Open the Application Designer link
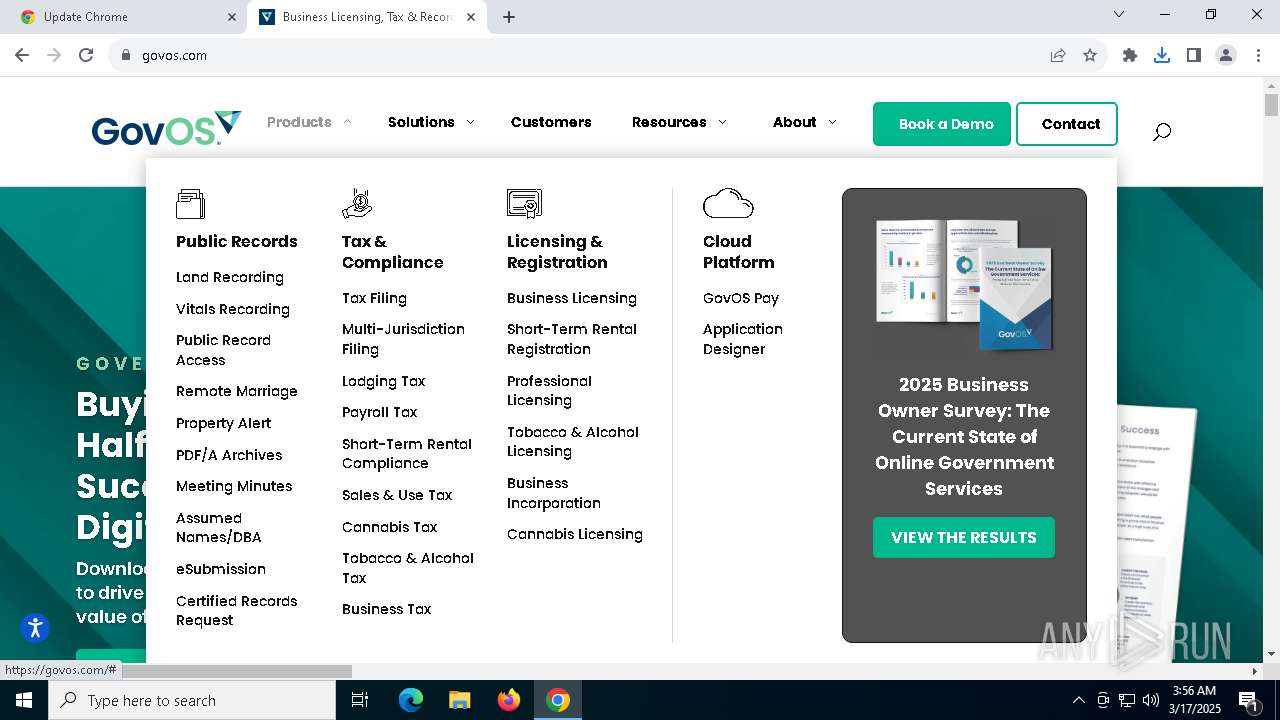Viewport: 1280px width, 720px height. [743, 339]
